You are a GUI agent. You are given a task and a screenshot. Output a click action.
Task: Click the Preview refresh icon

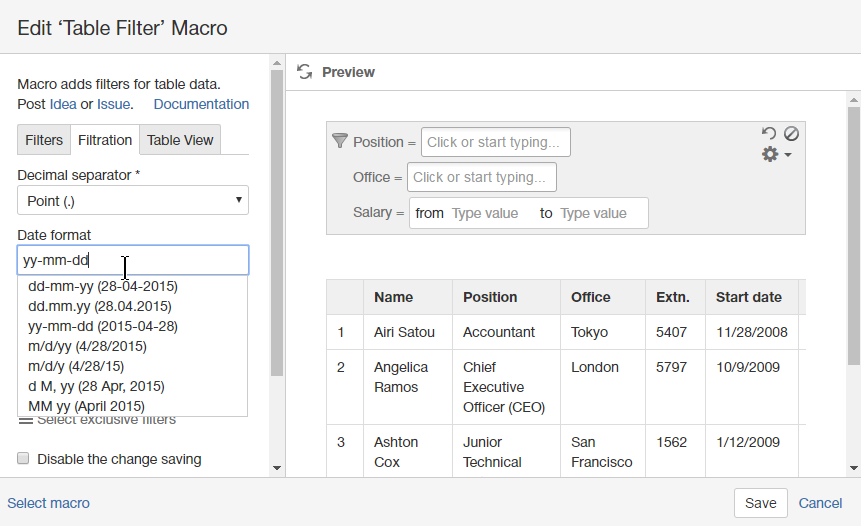(x=305, y=72)
